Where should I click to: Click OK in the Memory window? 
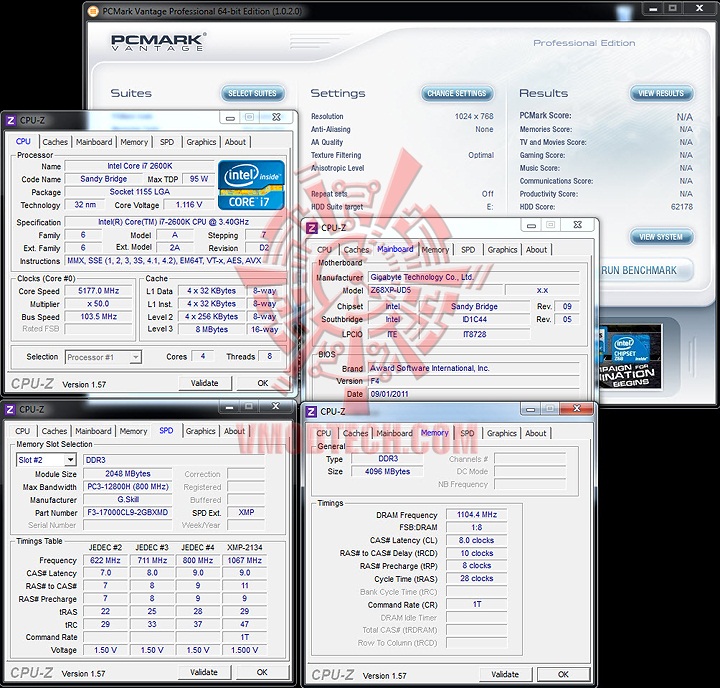point(563,674)
